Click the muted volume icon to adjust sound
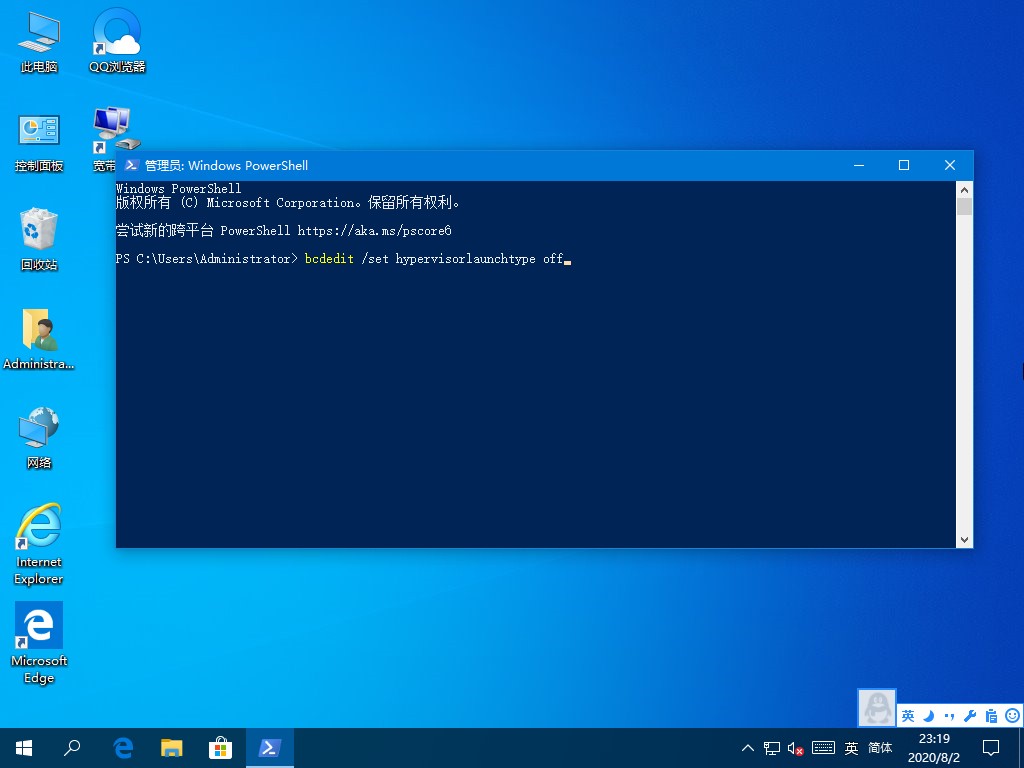This screenshot has width=1024, height=768. click(x=793, y=747)
